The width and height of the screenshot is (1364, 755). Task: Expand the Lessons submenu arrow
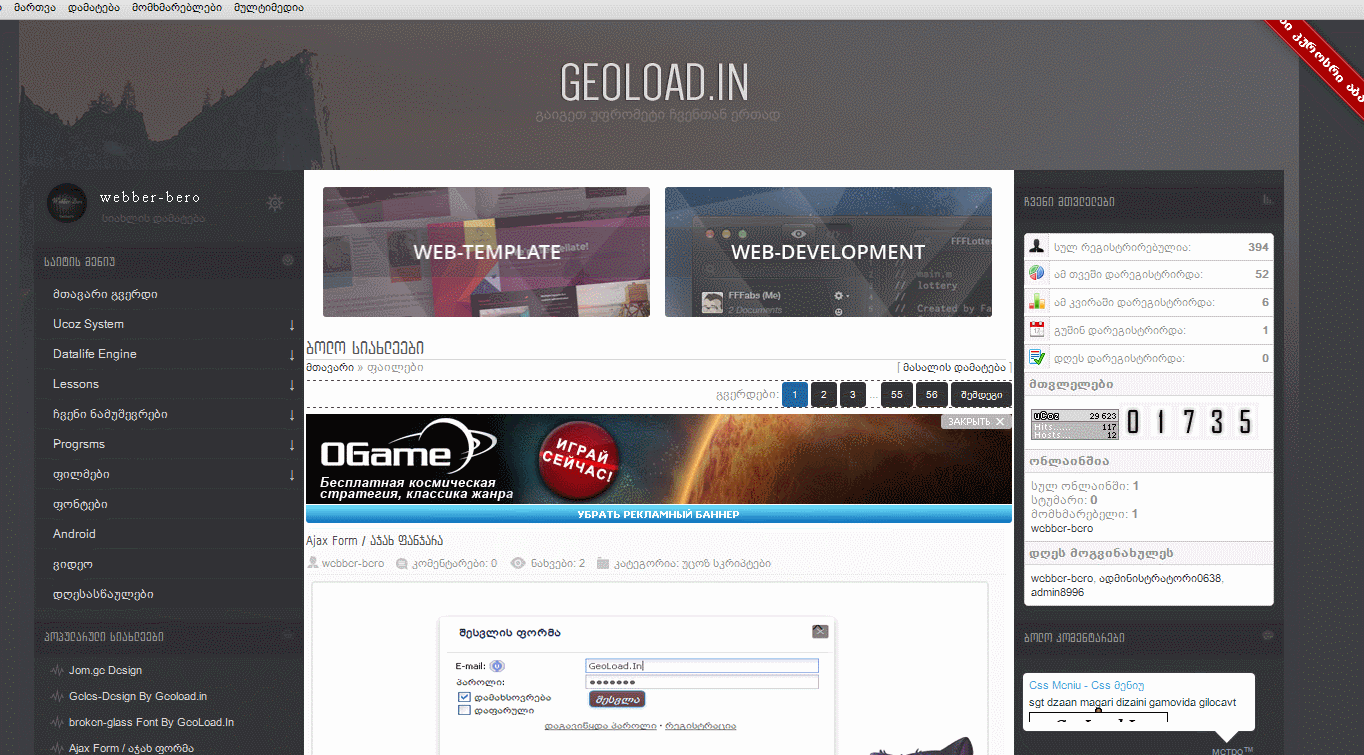292,385
